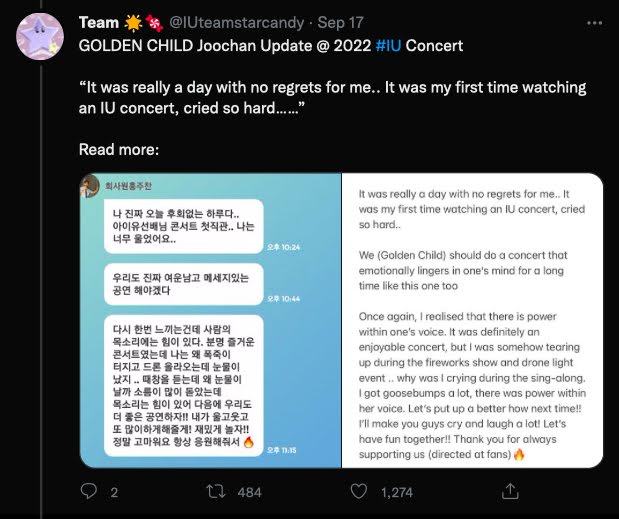Viewport: 619px width, 519px height.
Task: Click the reply count number 2
Action: (x=114, y=493)
